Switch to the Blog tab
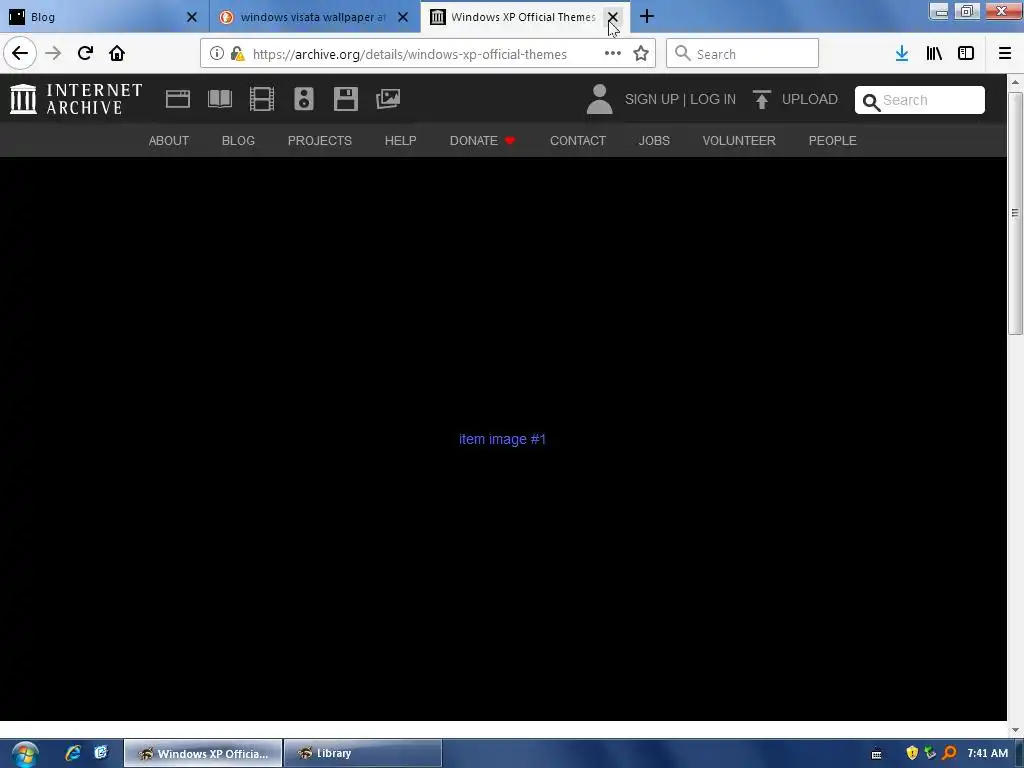This screenshot has width=1024, height=768. click(x=104, y=17)
